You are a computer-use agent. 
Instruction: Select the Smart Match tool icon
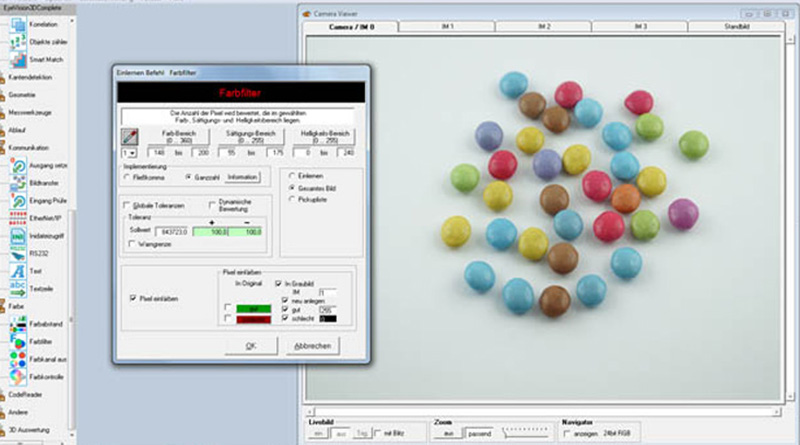[x=18, y=59]
